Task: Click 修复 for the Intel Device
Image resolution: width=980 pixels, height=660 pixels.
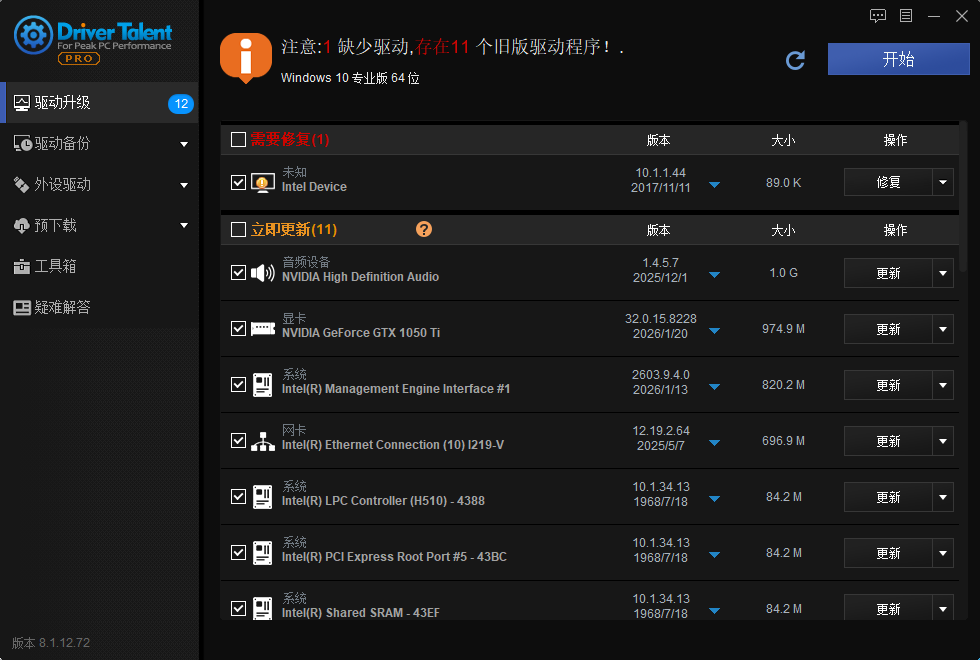Action: click(x=888, y=182)
